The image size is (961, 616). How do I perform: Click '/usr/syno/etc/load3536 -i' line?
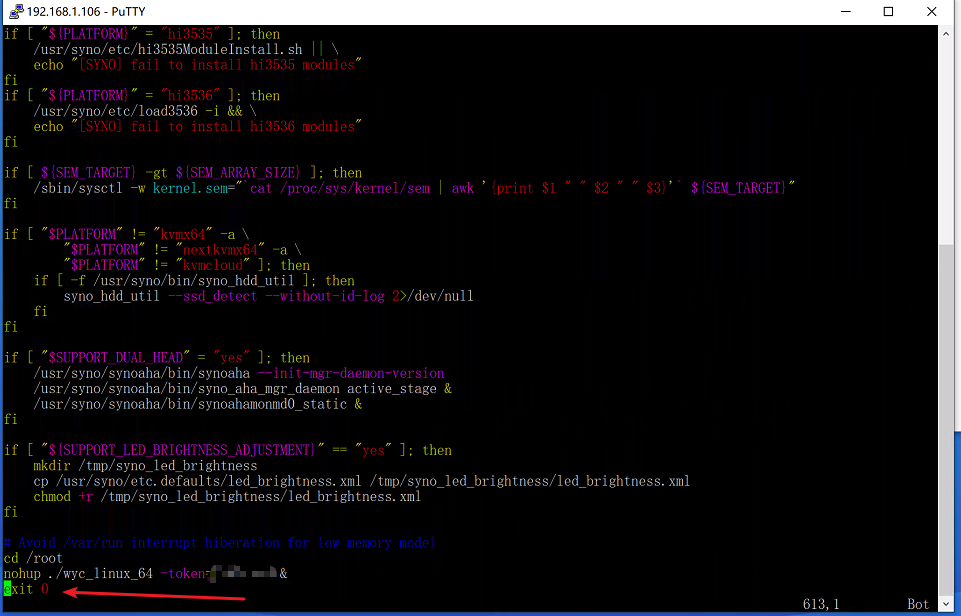coord(145,112)
